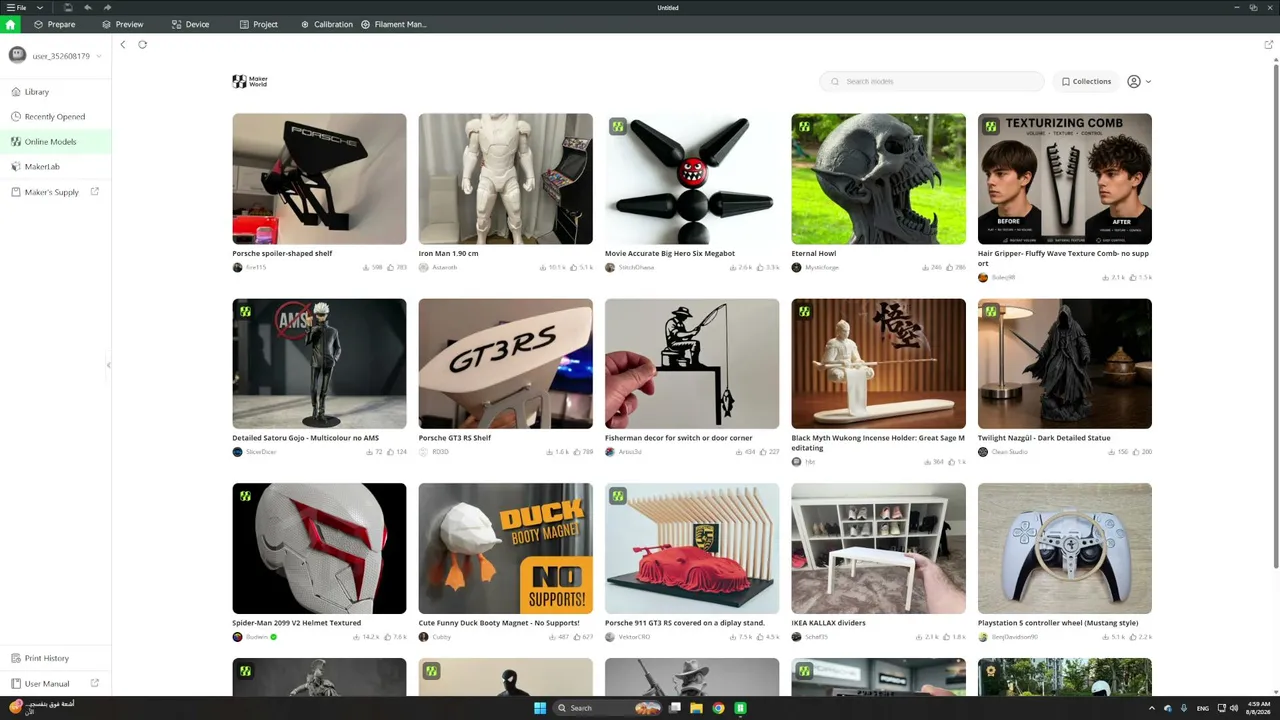Open Google Chrome from the taskbar
The width and height of the screenshot is (1280, 720).
pyautogui.click(x=718, y=708)
